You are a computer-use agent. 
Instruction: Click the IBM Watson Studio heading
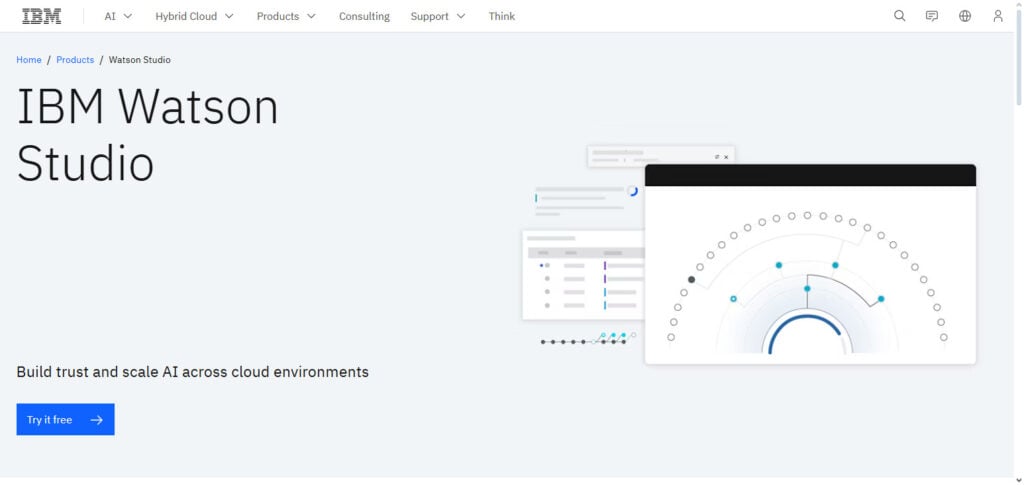click(148, 134)
